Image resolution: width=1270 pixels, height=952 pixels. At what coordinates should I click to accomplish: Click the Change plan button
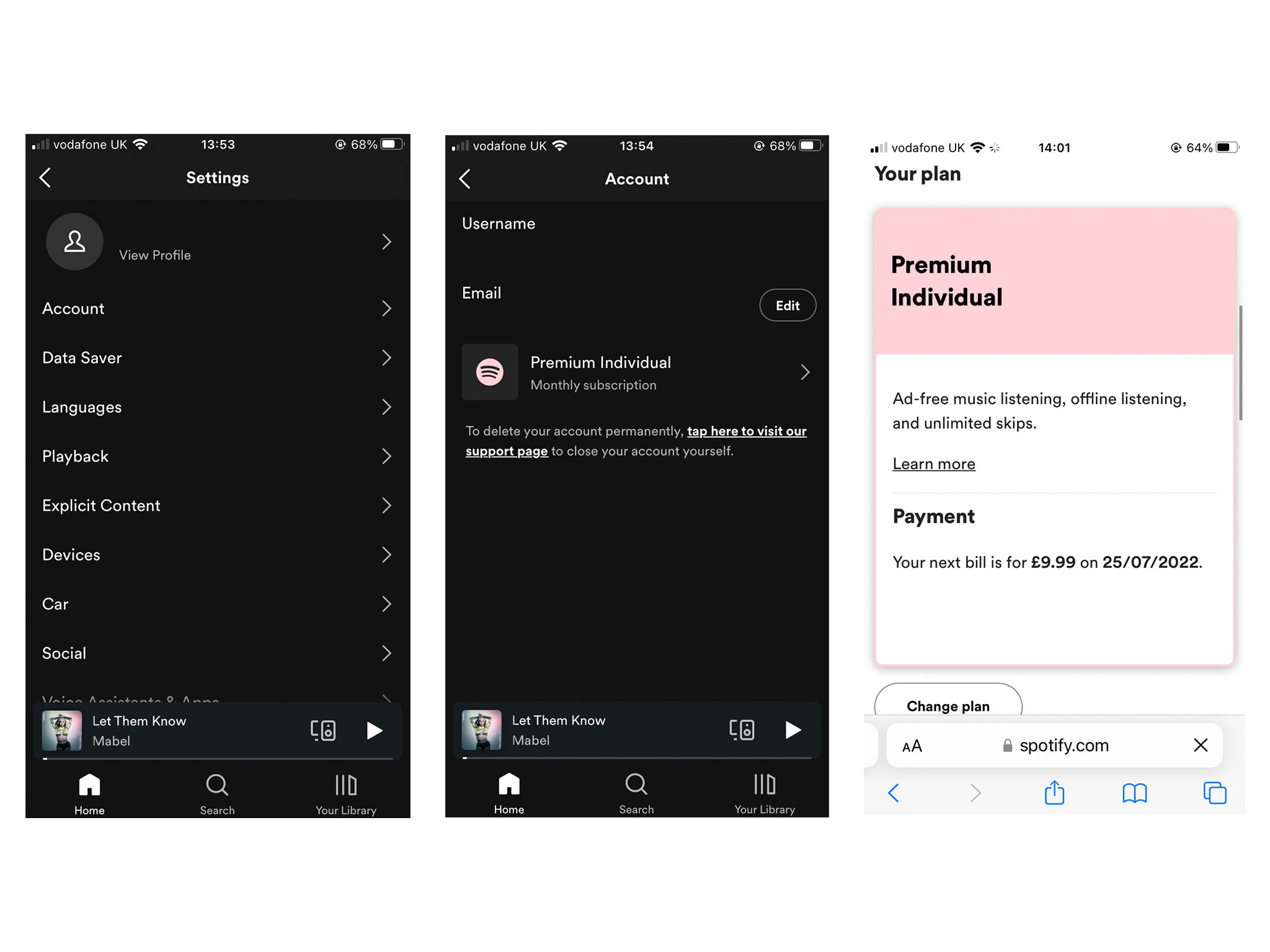click(949, 706)
